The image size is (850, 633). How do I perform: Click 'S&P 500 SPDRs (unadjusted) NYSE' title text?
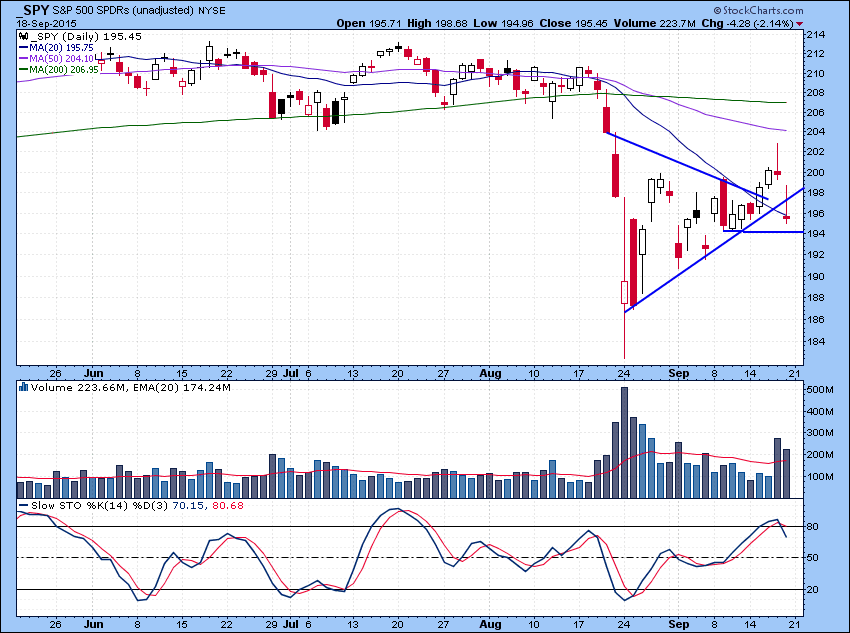pyautogui.click(x=139, y=10)
